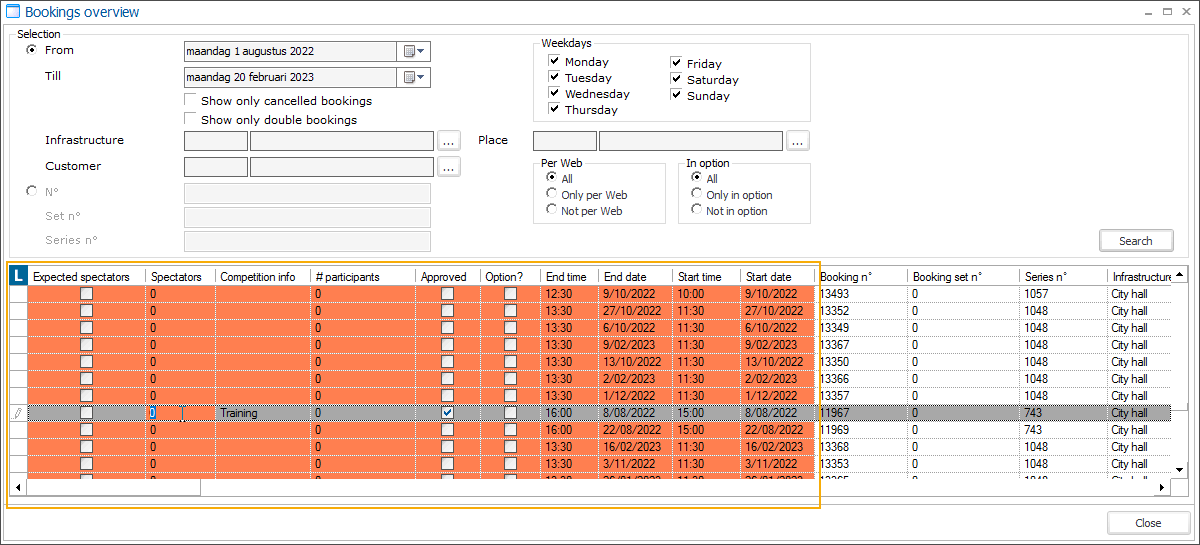Toggle Expected spectators checkbox on booking 13349 row
Viewport: 1200px width, 545px height.
click(x=87, y=328)
